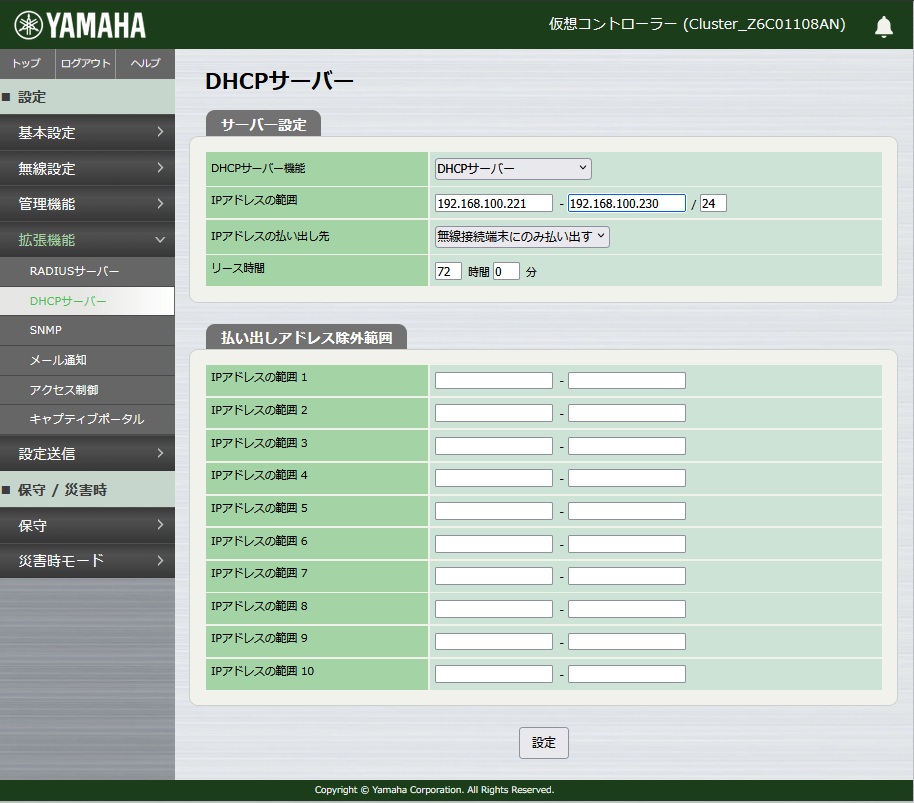Click exclusion range 3 start field
This screenshot has height=803, width=914.
point(494,446)
